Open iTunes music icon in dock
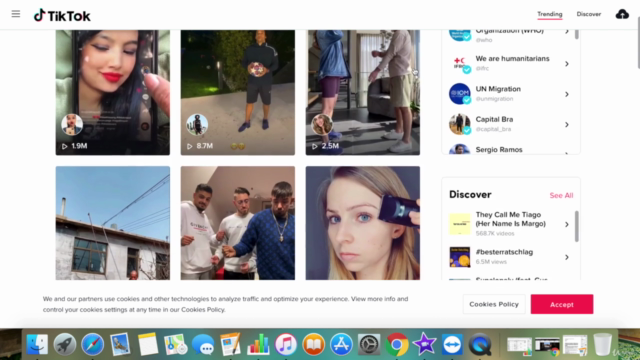This screenshot has width=640, height=360. [x=286, y=344]
